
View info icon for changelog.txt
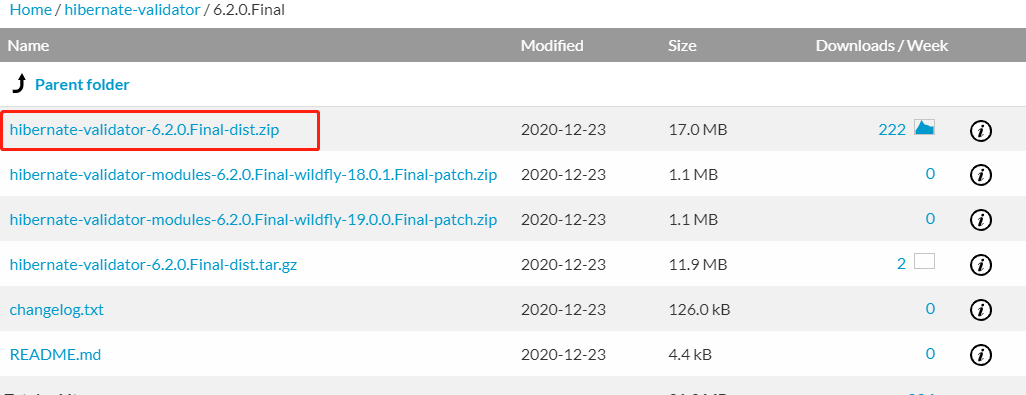pyautogui.click(x=980, y=310)
